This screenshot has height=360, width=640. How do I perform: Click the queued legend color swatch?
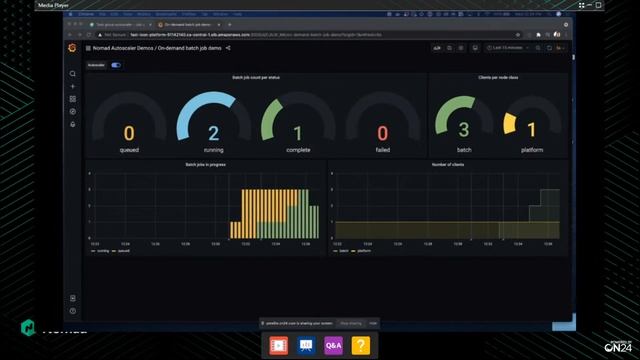[x=114, y=251]
